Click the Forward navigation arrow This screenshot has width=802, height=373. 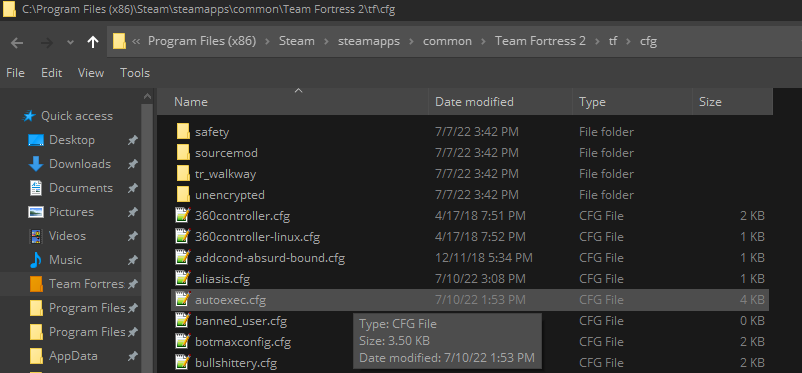[47, 42]
